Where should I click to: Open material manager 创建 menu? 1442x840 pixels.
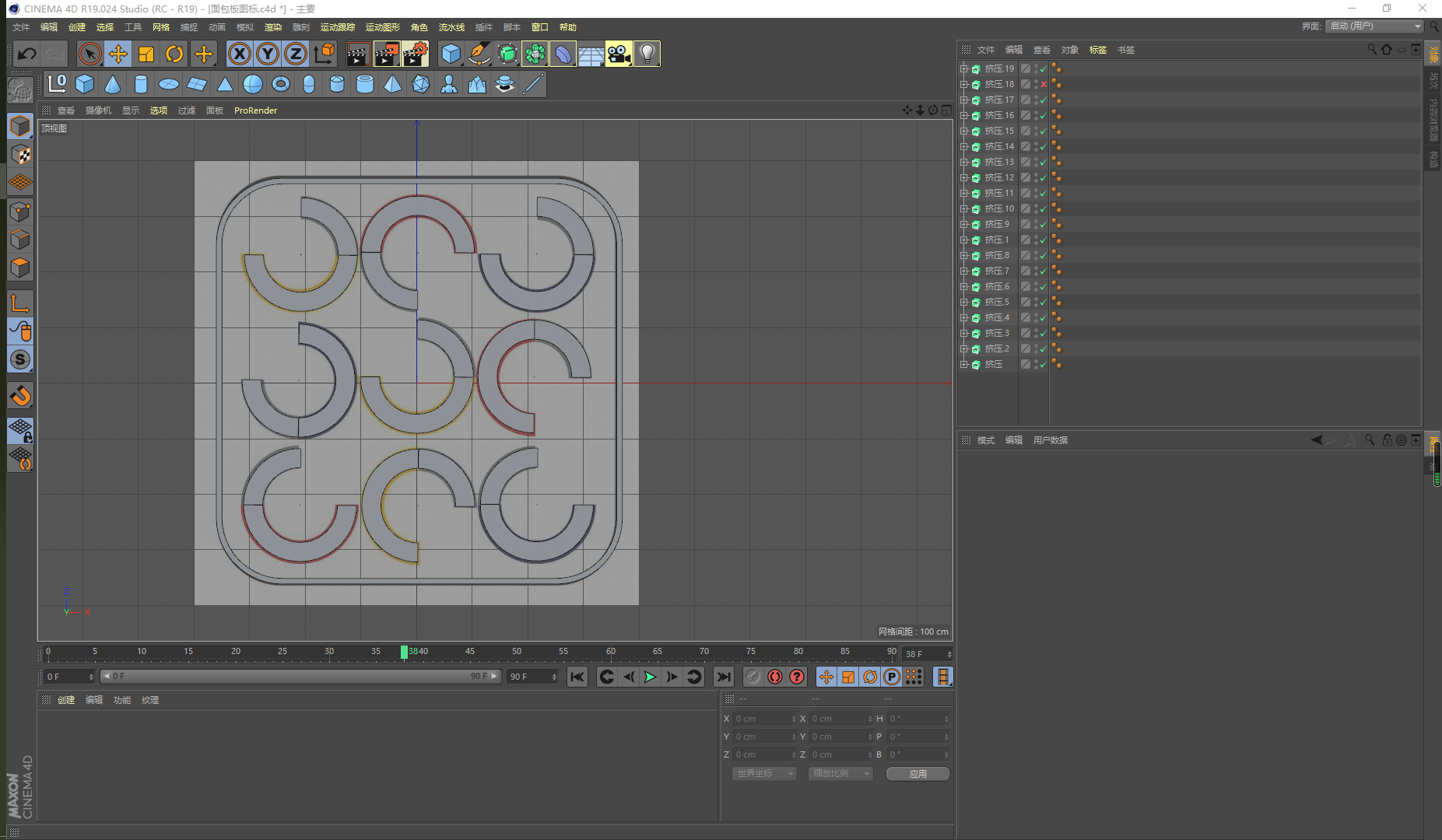coord(66,700)
